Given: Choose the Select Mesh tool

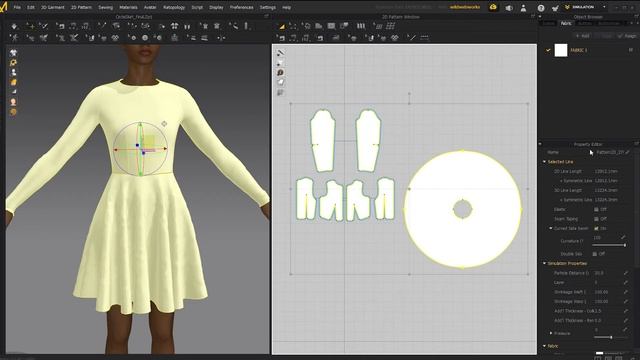Looking at the screenshot, I should (x=44, y=26).
